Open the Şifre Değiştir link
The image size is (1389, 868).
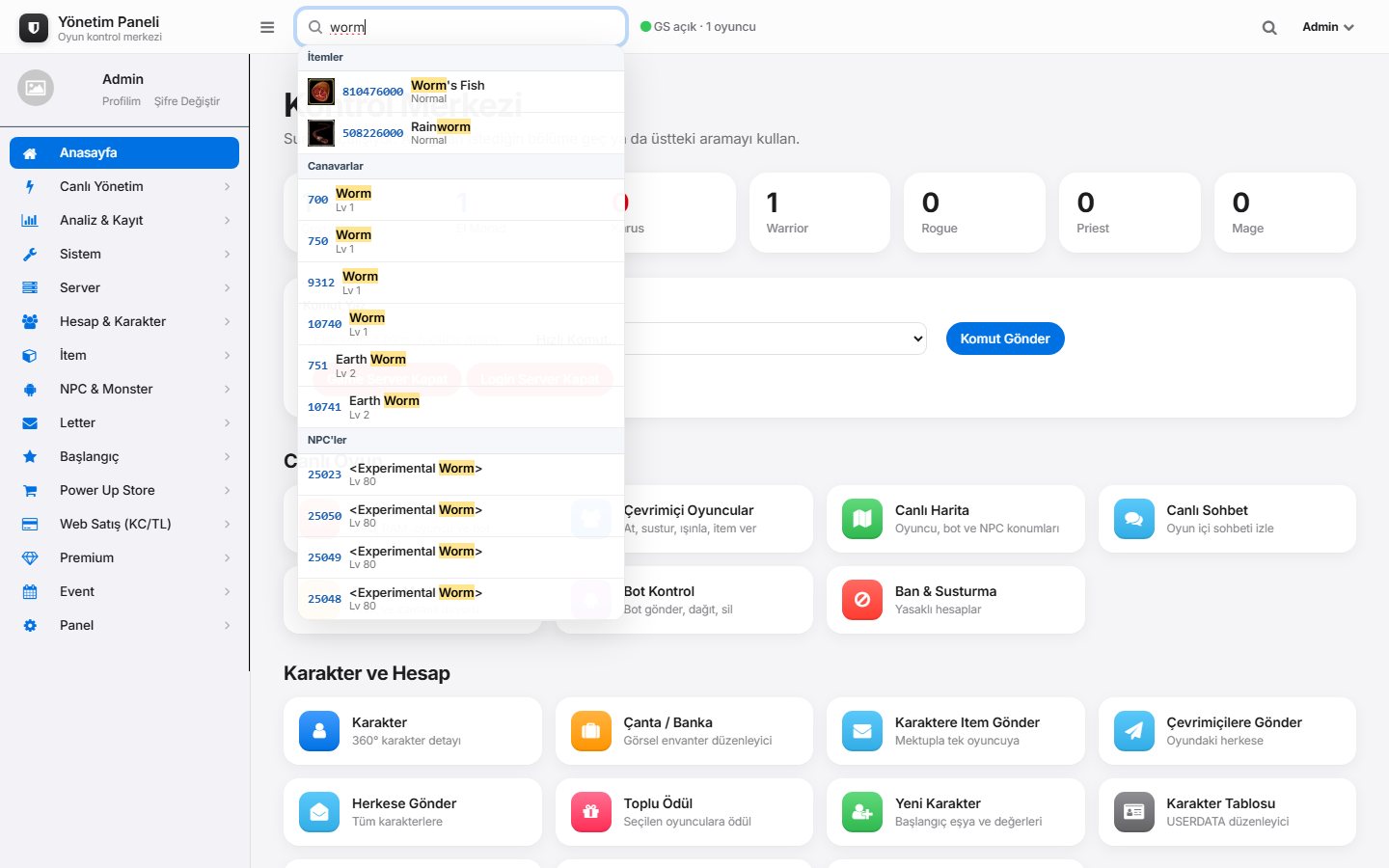[187, 101]
